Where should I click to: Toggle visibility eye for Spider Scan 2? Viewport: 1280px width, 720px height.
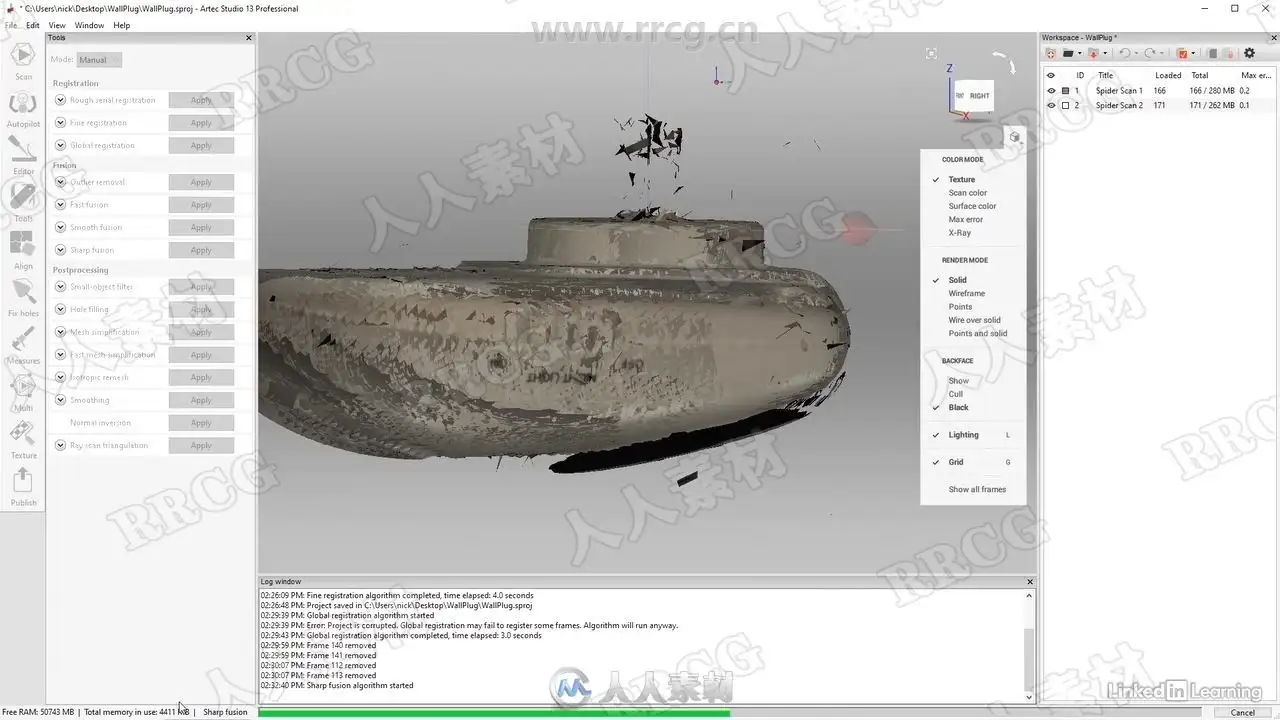coord(1051,105)
